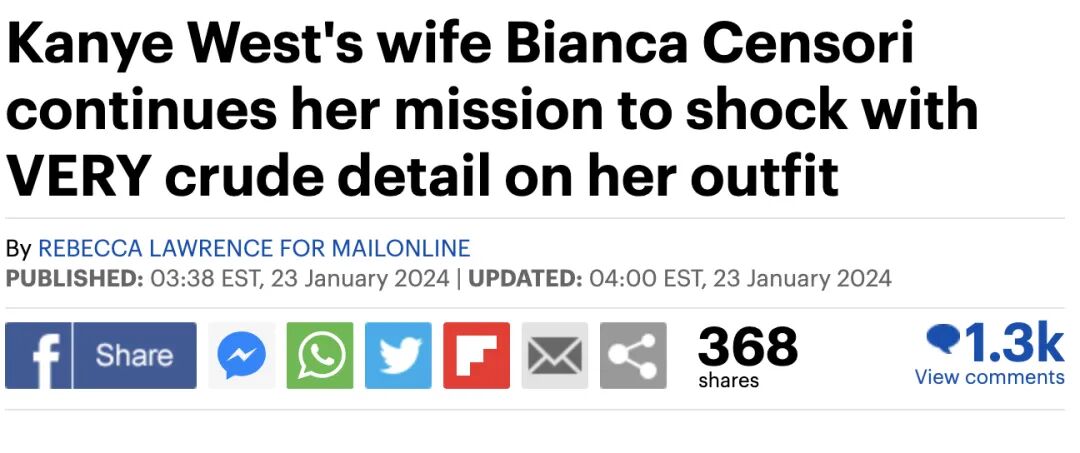This screenshot has width=1080, height=453.
Task: Click the Facebook 'f' logo
Action: pos(38,356)
